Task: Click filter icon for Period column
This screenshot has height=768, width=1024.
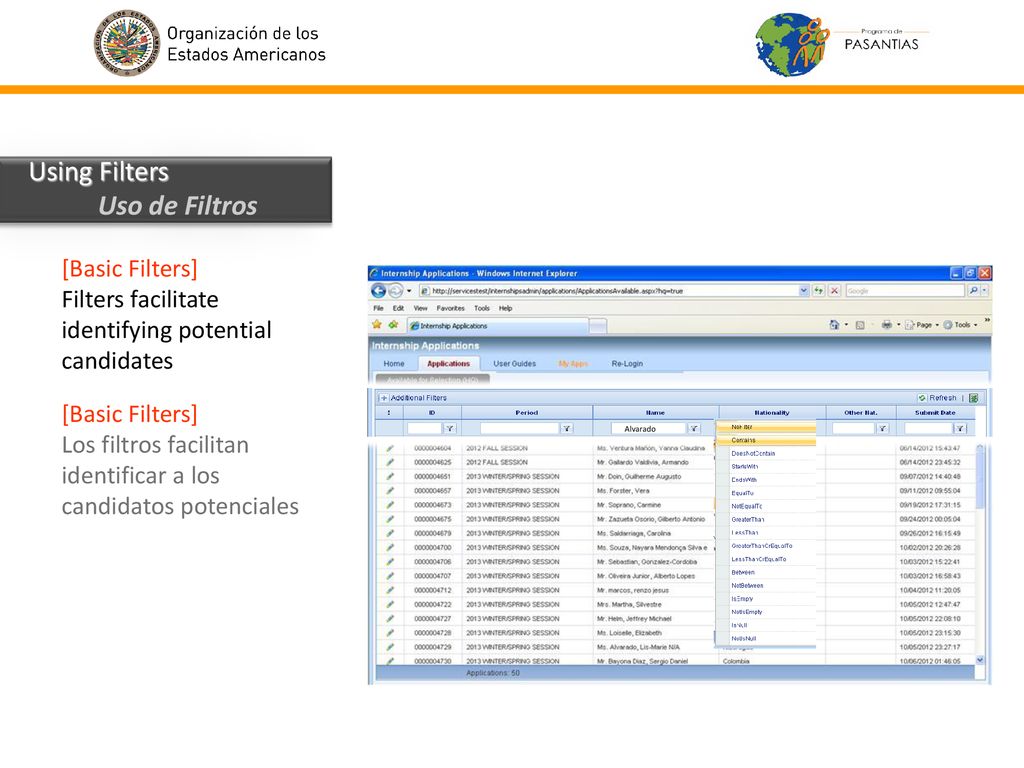Action: click(567, 428)
